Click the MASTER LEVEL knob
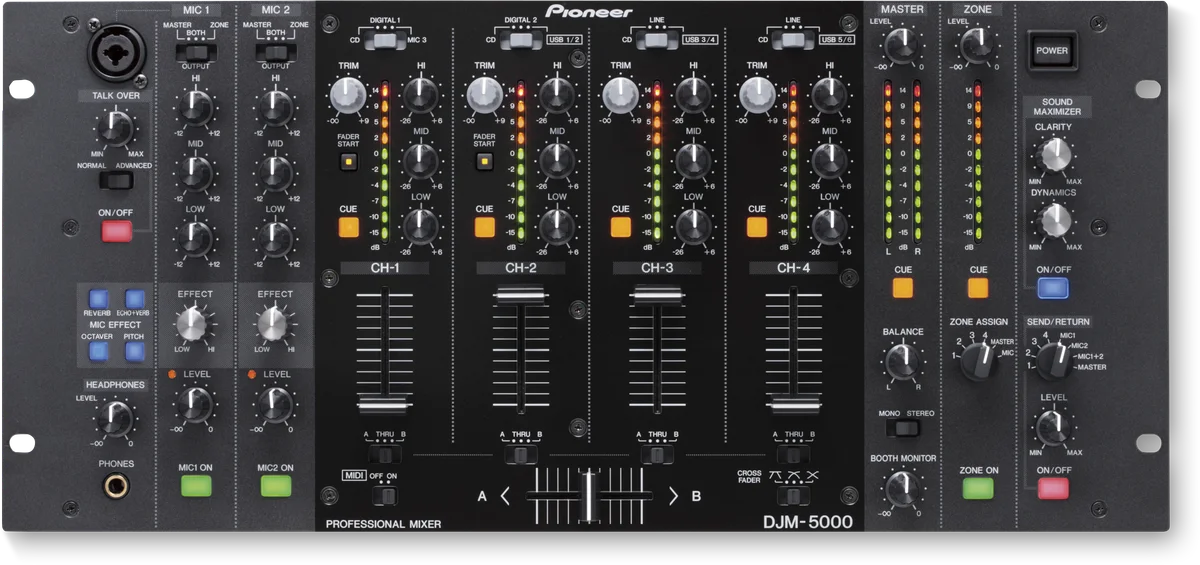The image size is (1200, 565). click(x=902, y=45)
